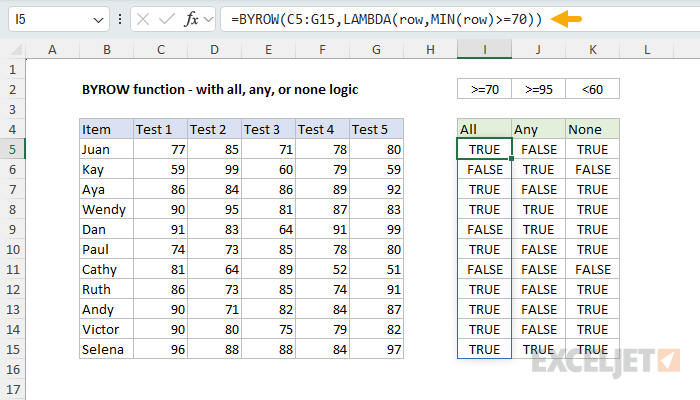Select column E header
The width and height of the screenshot is (700, 400).
(x=269, y=50)
